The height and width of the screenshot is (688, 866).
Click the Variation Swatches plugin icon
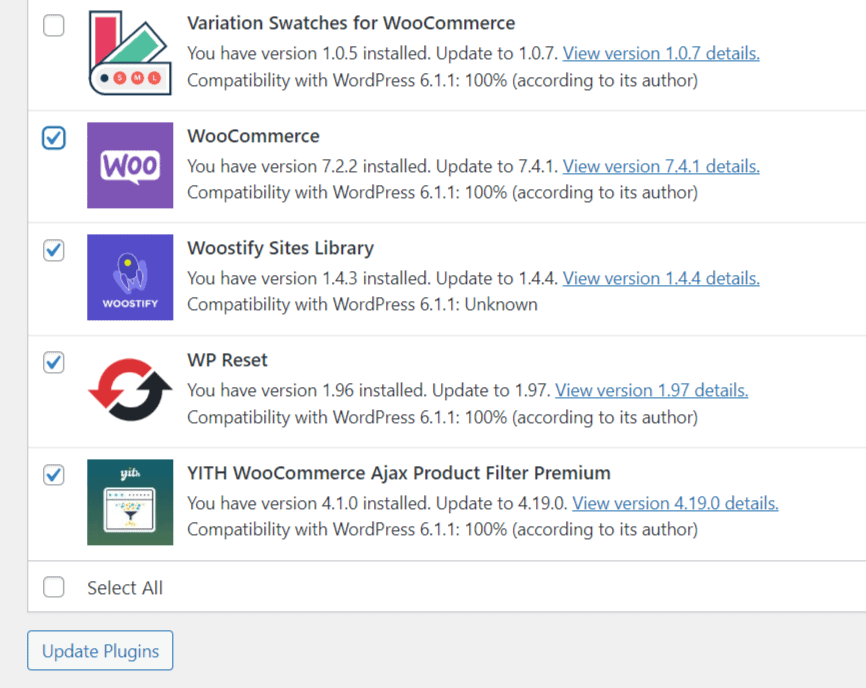point(130,52)
